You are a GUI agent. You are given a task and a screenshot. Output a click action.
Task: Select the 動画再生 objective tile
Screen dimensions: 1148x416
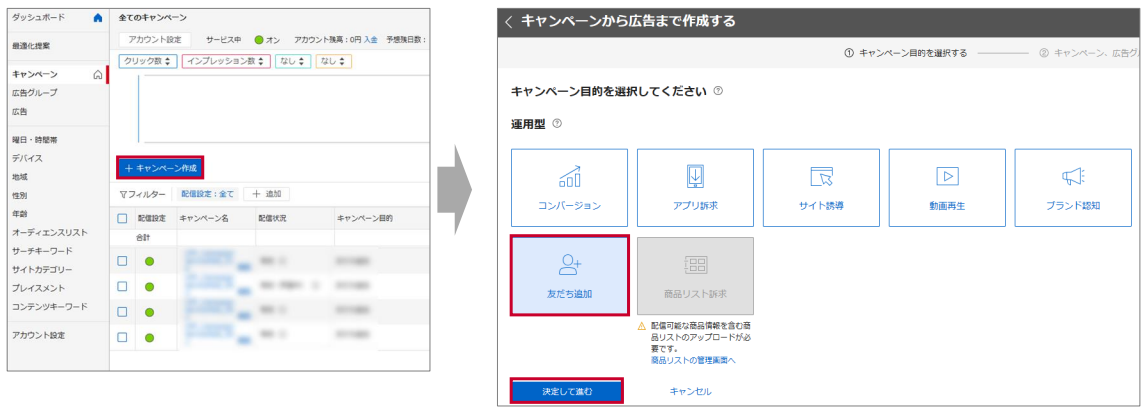click(946, 186)
